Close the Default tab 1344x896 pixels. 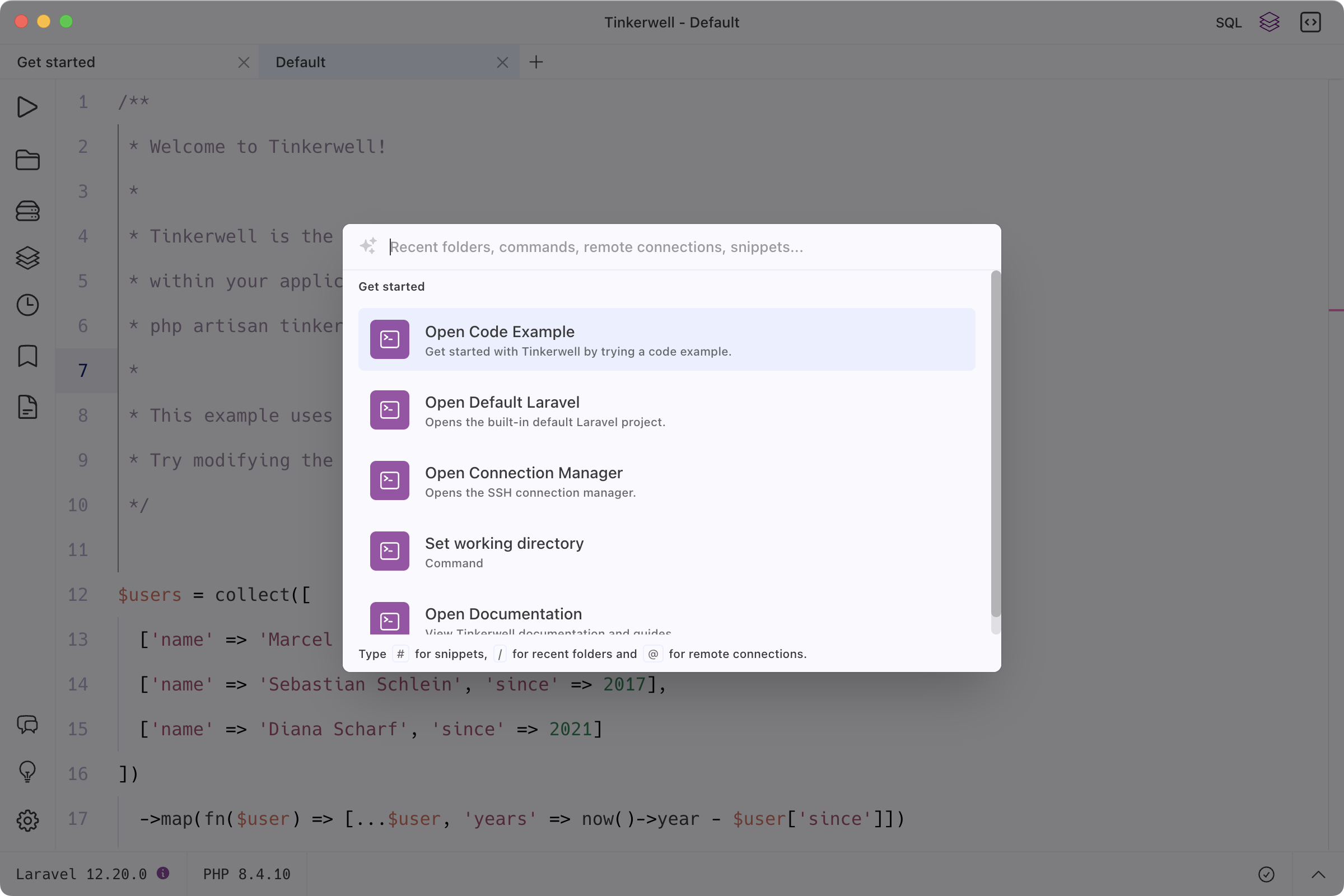pyautogui.click(x=502, y=62)
